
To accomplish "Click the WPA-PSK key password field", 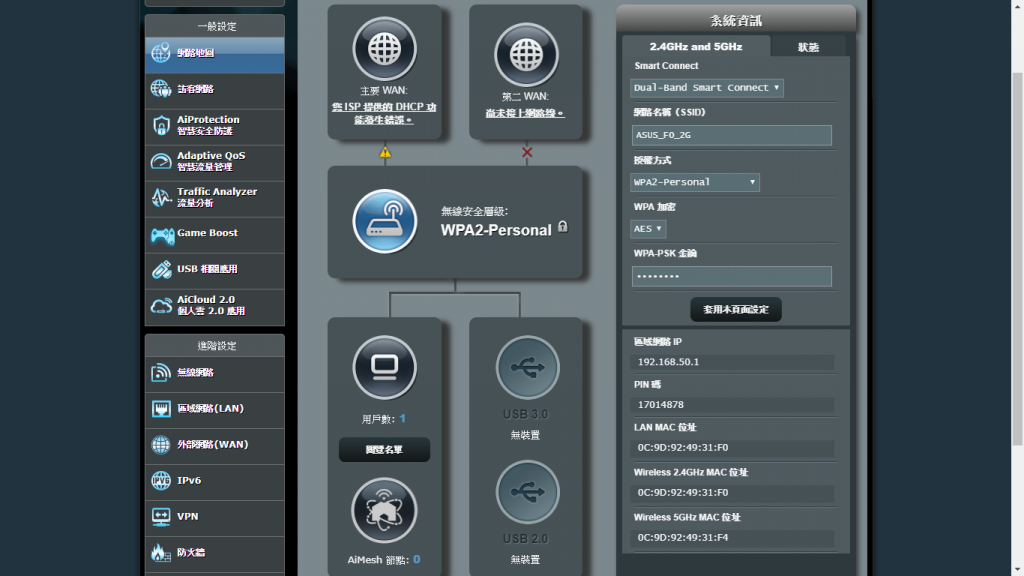I will (x=731, y=276).
